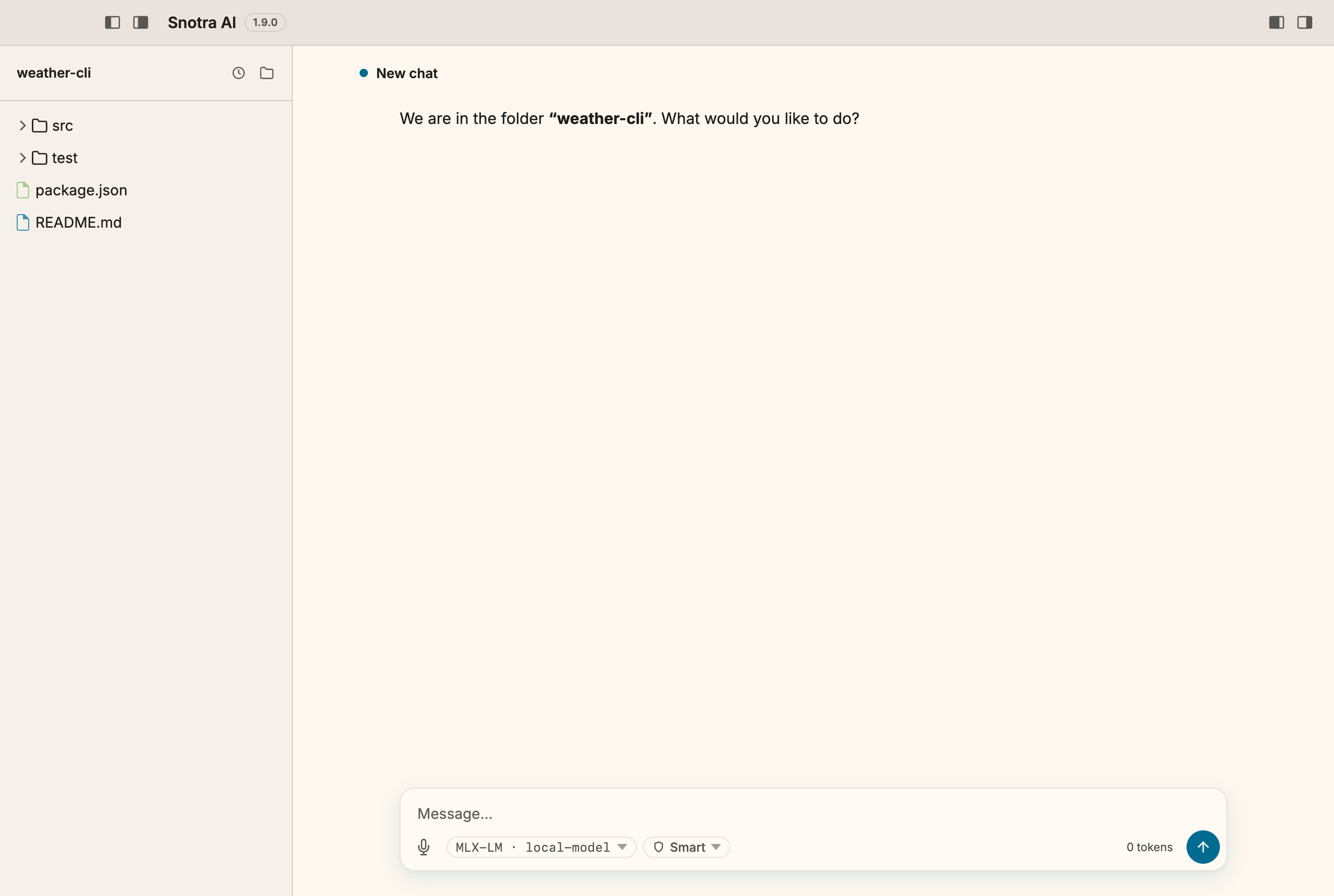Open chat history clock icon
This screenshot has width=1334, height=896.
click(238, 72)
